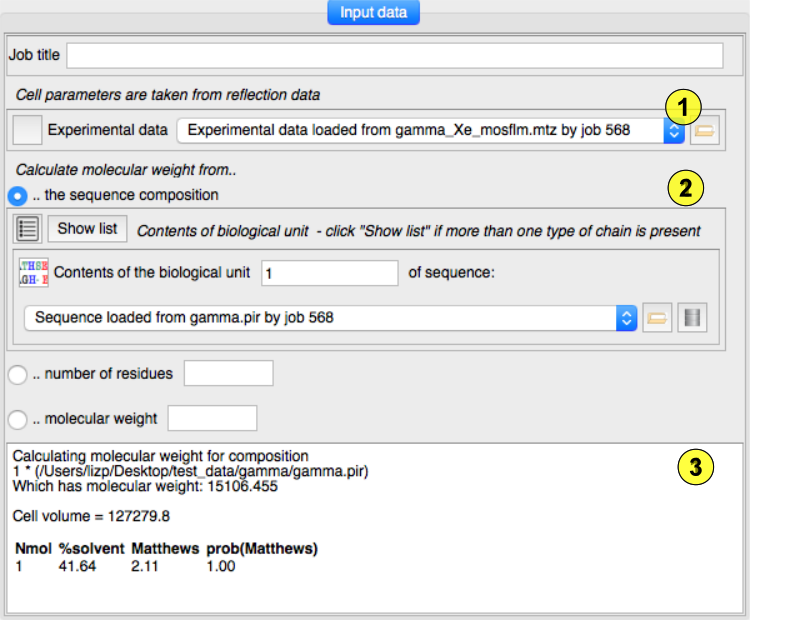Click the molecular weight input box
This screenshot has height=620, width=807.
(x=212, y=418)
